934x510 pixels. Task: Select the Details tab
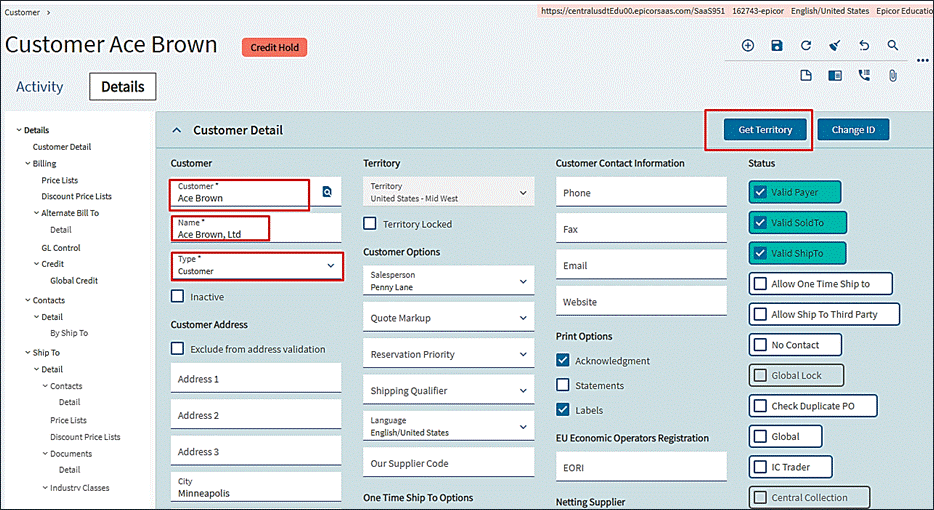pyautogui.click(x=123, y=86)
